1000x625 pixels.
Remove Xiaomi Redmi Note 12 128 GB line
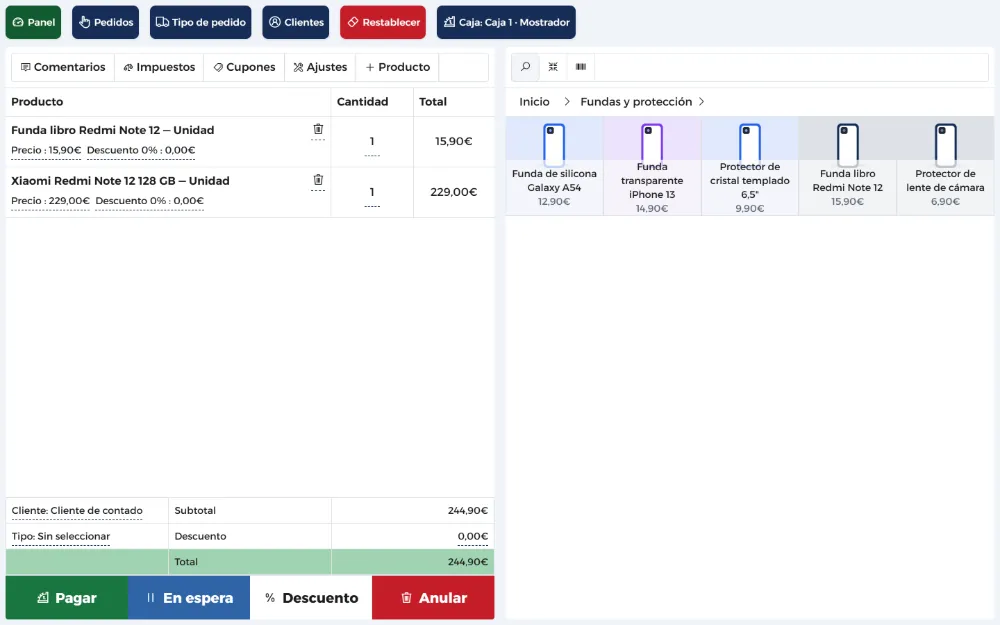(x=318, y=180)
